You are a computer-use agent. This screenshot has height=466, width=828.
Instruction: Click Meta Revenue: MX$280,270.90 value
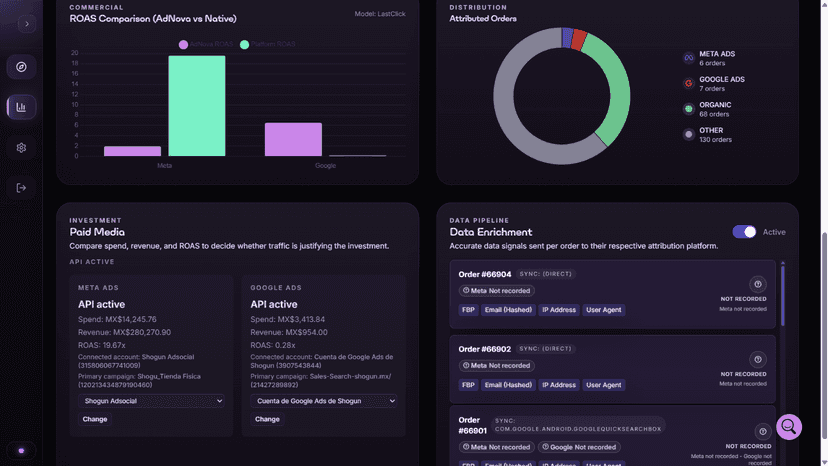tap(125, 332)
